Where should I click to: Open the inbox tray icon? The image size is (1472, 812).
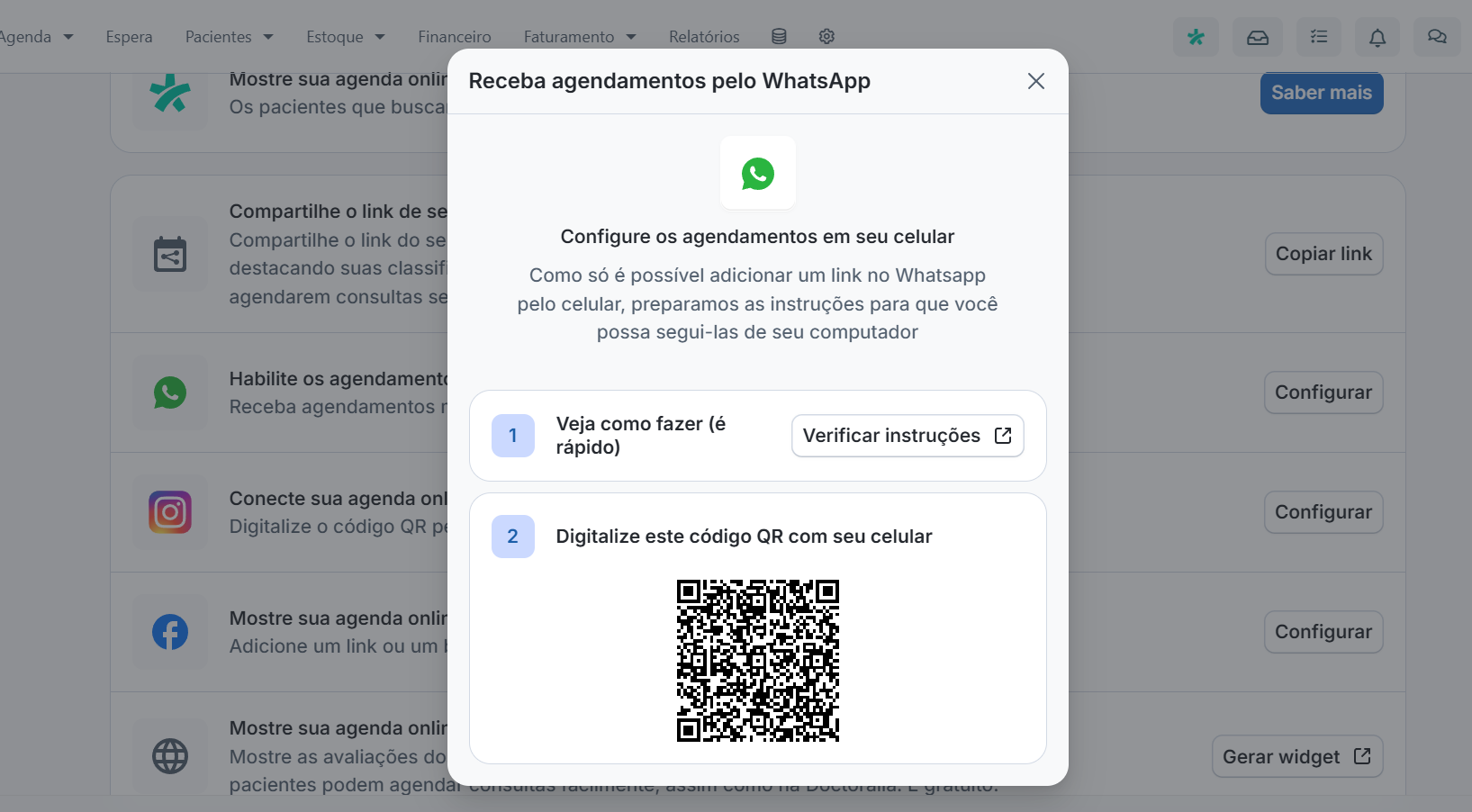pos(1258,37)
